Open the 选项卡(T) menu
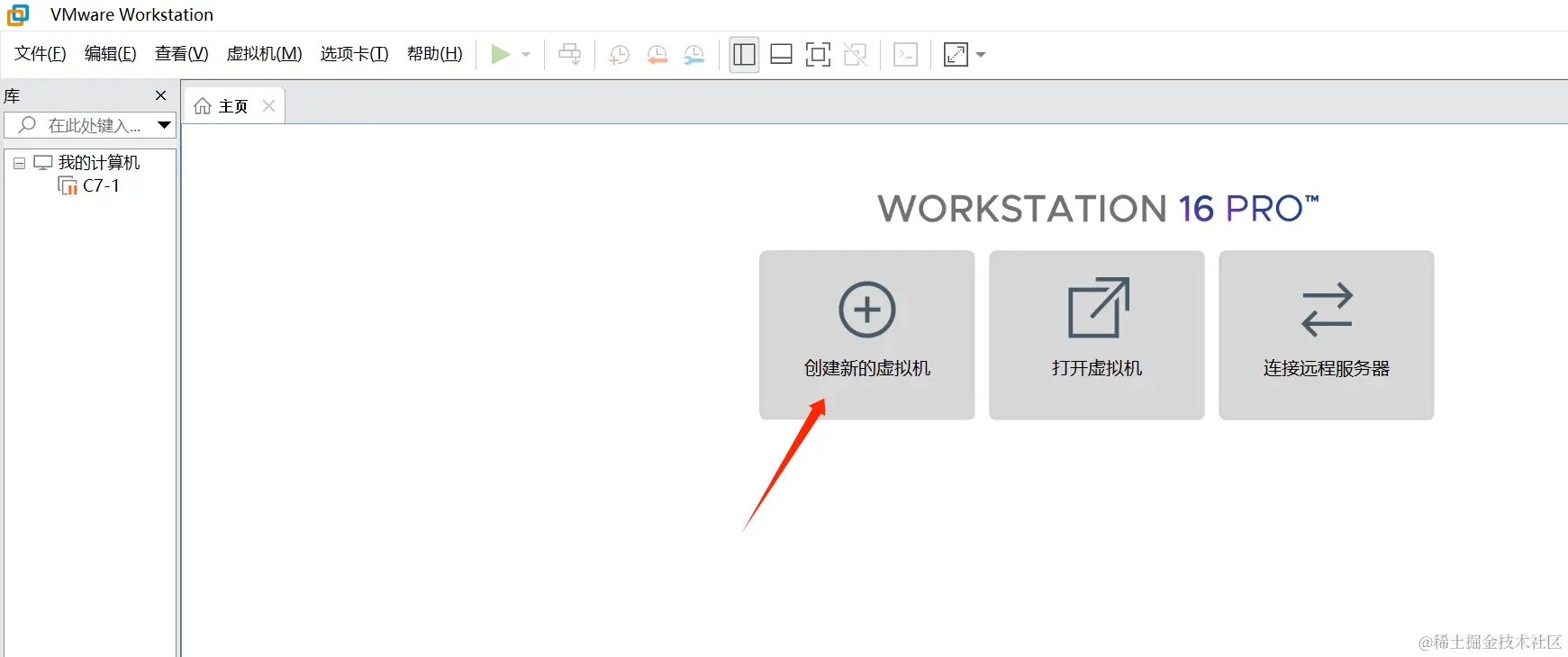 355,54
